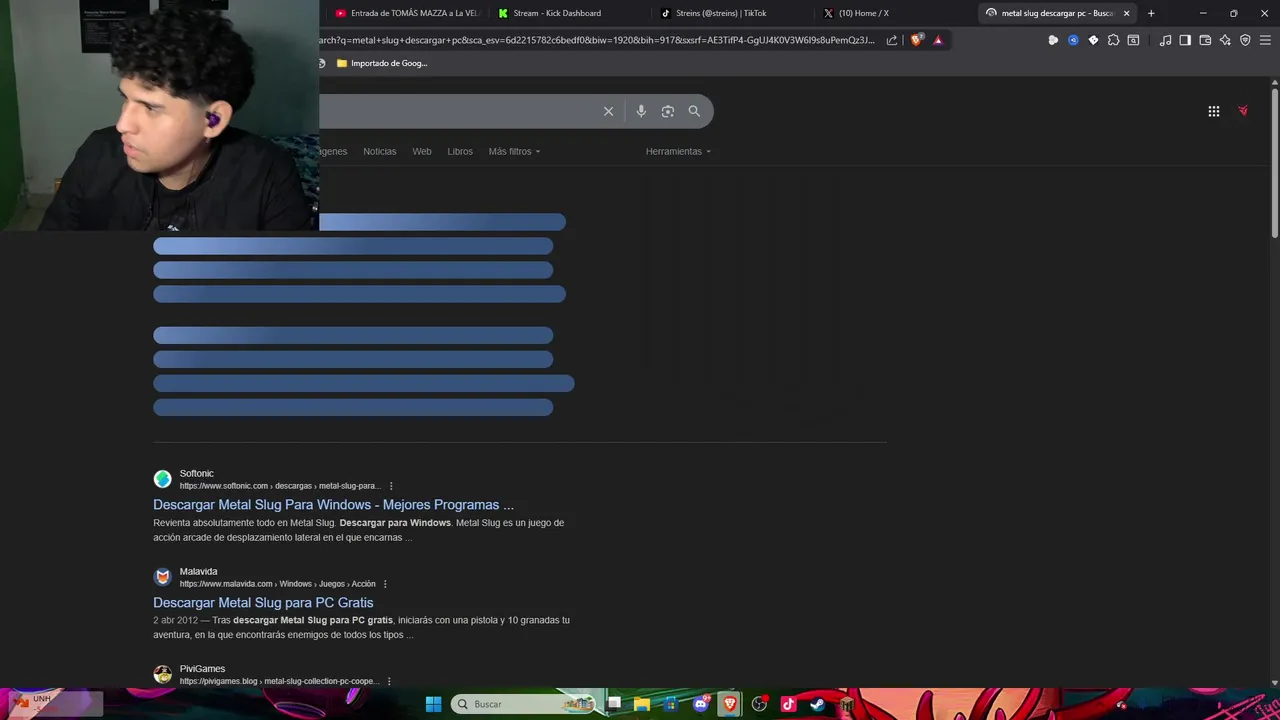Screen dimensions: 1280x720
Task: Open Microsoft Store from taskbar
Action: point(671,704)
